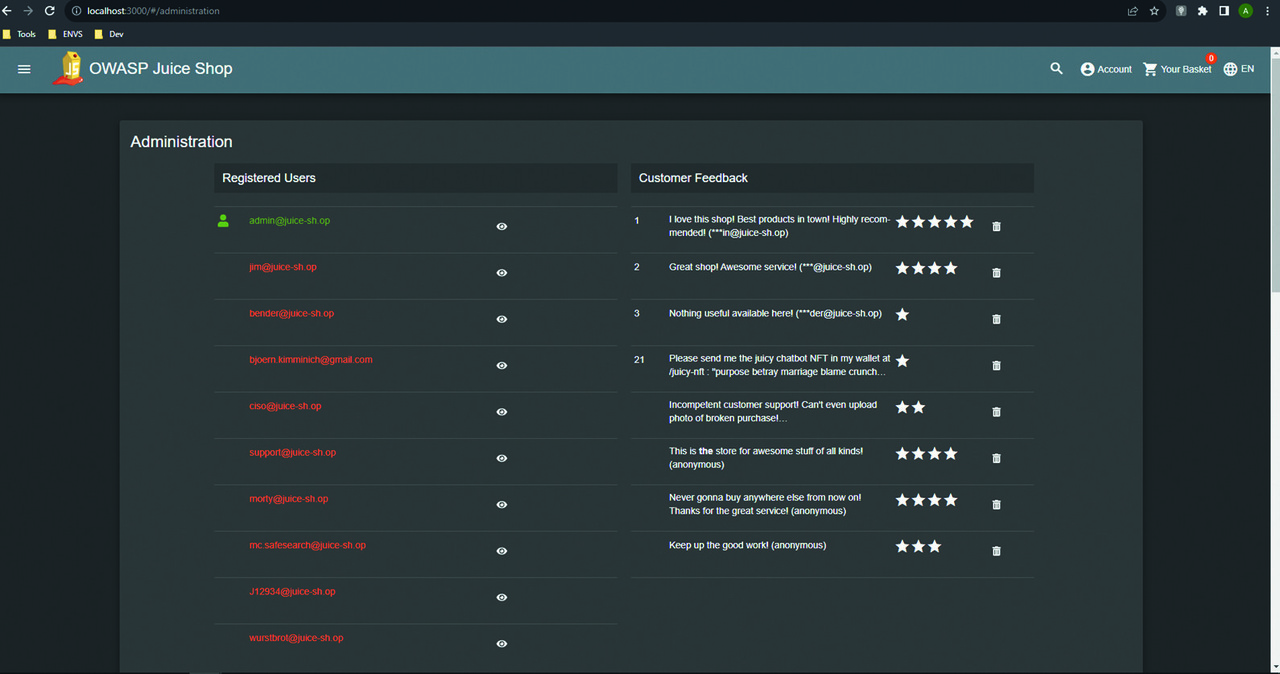Click the OWASP Juice Shop logo
1280x674 pixels.
click(68, 69)
